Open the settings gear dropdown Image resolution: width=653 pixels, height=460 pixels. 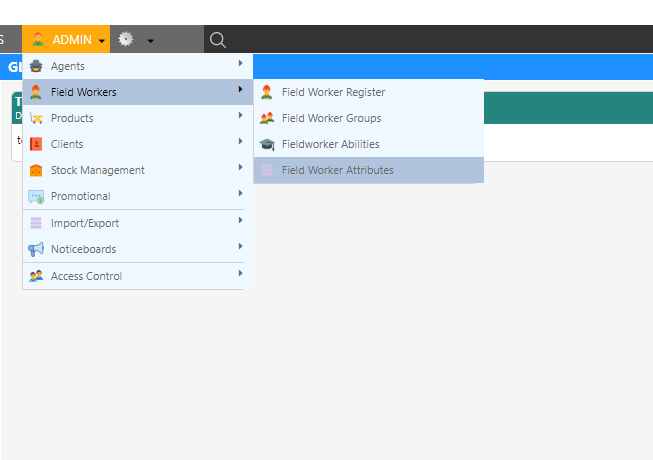click(135, 40)
